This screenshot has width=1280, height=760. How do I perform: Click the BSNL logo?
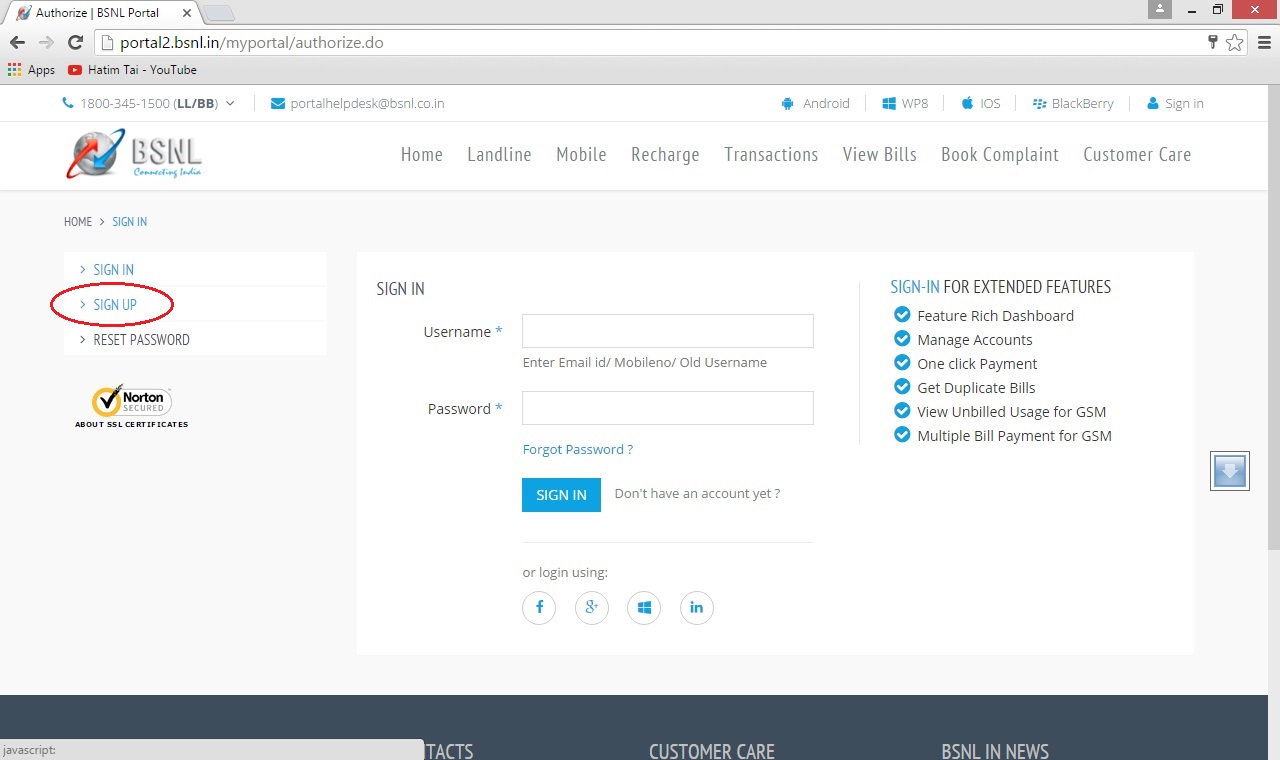pyautogui.click(x=134, y=154)
